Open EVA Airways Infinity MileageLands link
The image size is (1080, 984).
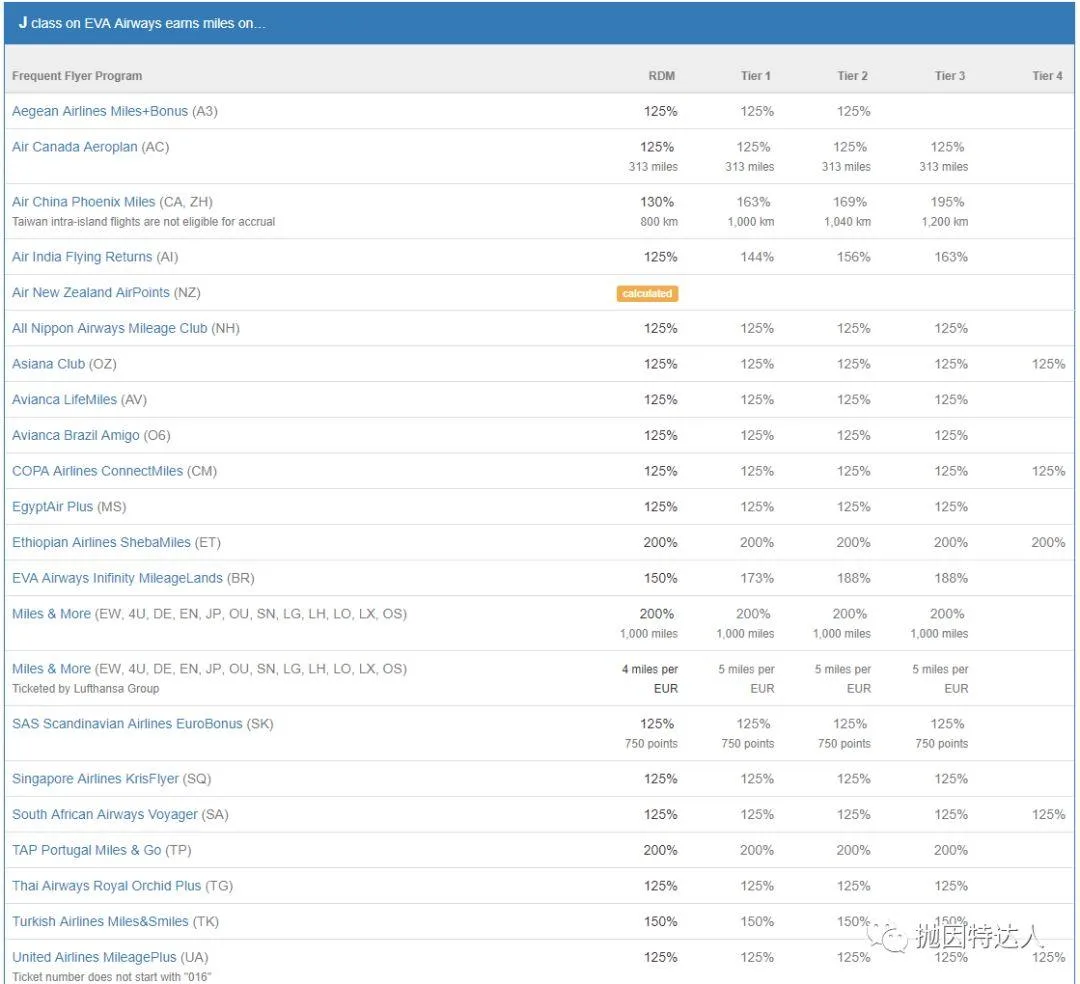tap(117, 578)
